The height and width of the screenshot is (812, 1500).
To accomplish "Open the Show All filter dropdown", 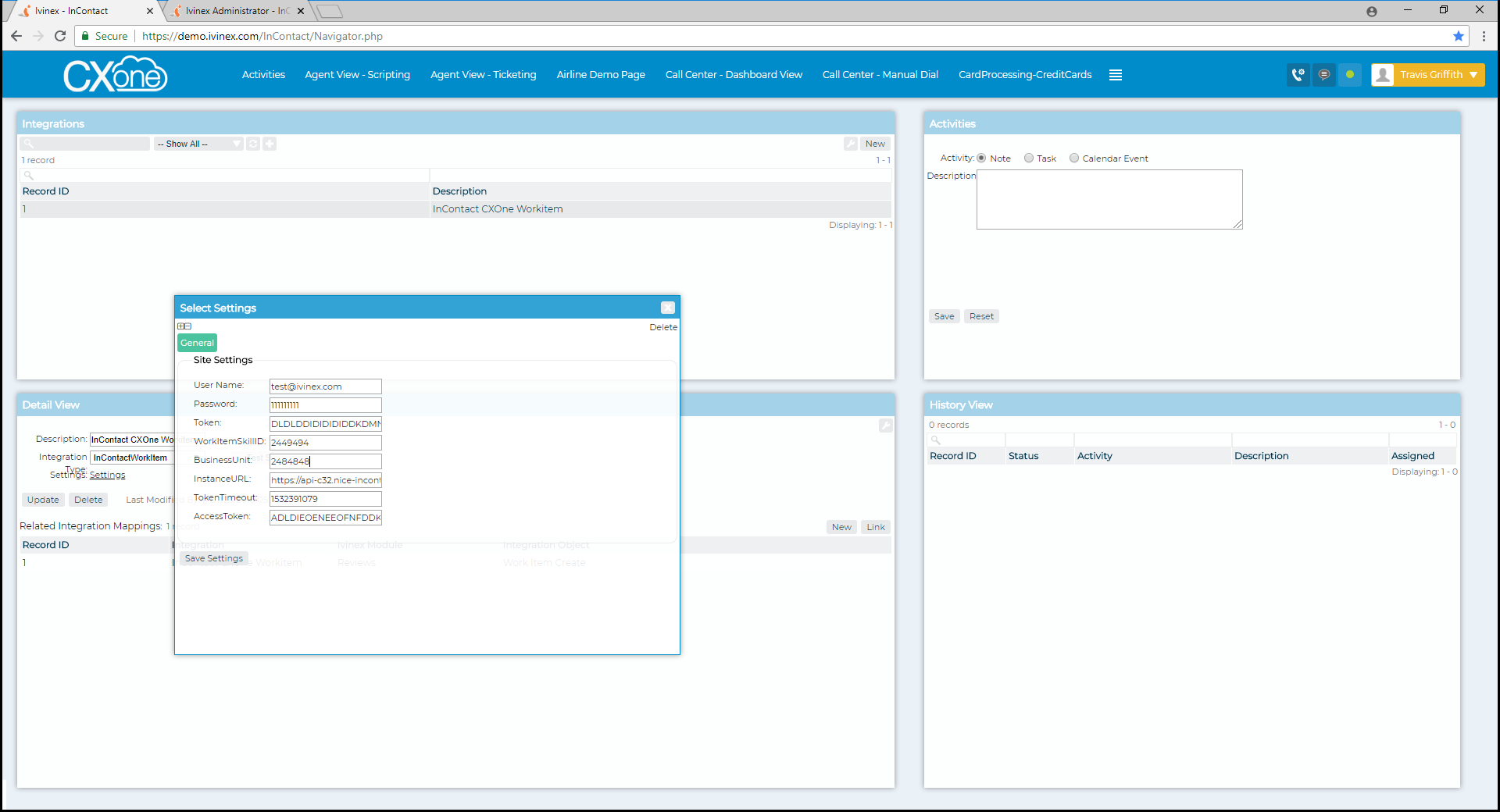I will (198, 144).
